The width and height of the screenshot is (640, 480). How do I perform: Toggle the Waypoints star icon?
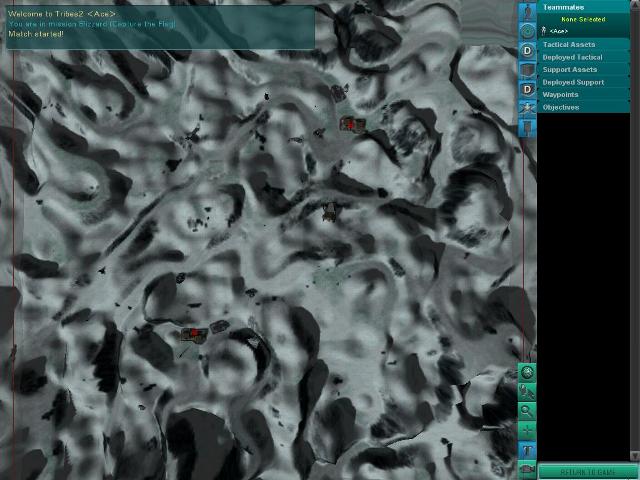[527, 108]
